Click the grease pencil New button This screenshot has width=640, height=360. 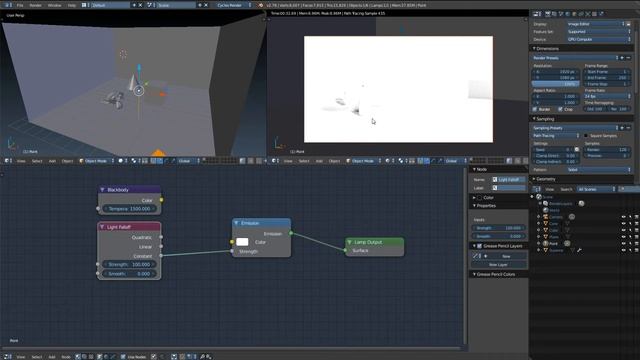pos(506,256)
